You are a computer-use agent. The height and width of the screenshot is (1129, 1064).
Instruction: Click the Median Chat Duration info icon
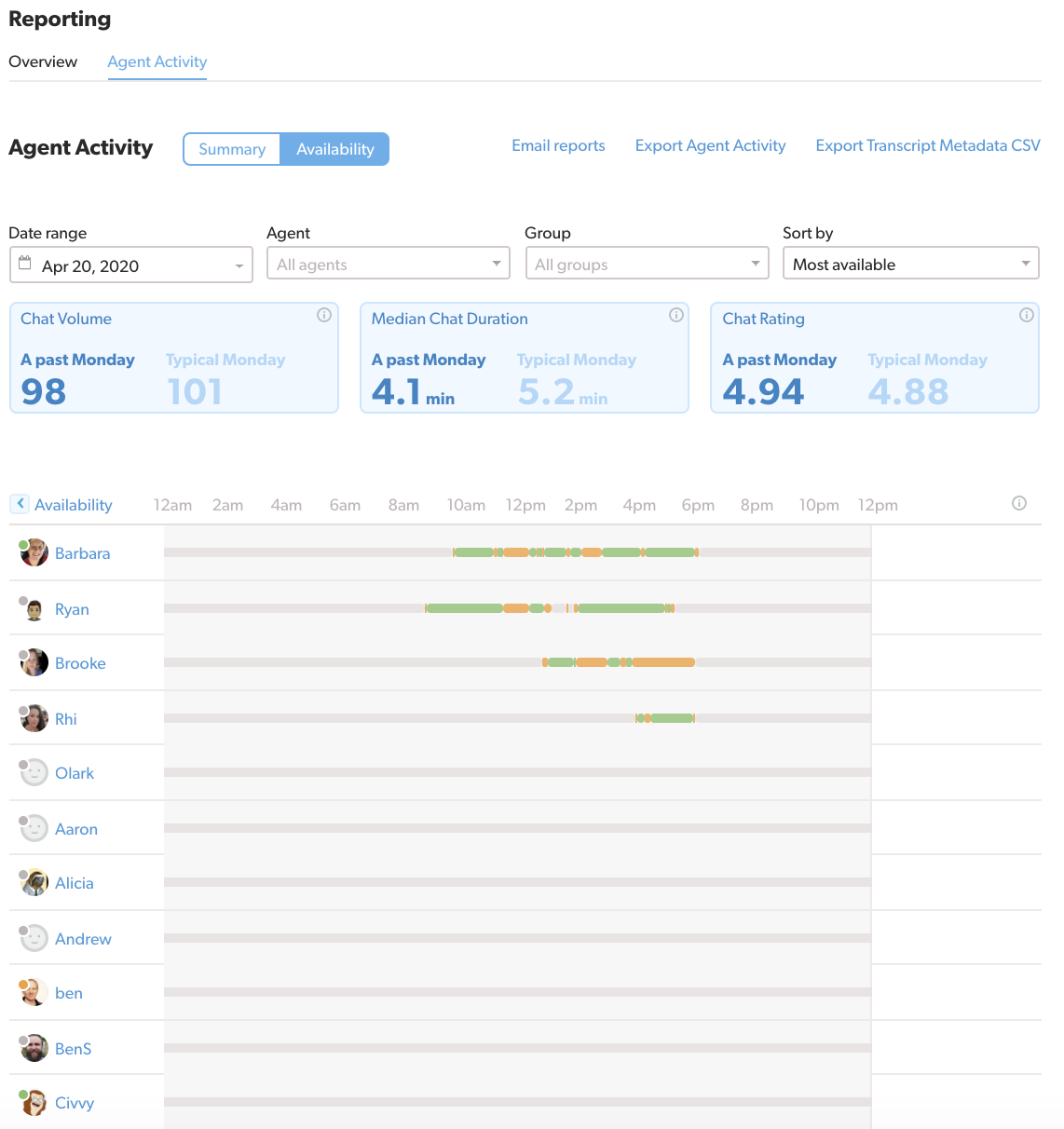click(x=675, y=316)
